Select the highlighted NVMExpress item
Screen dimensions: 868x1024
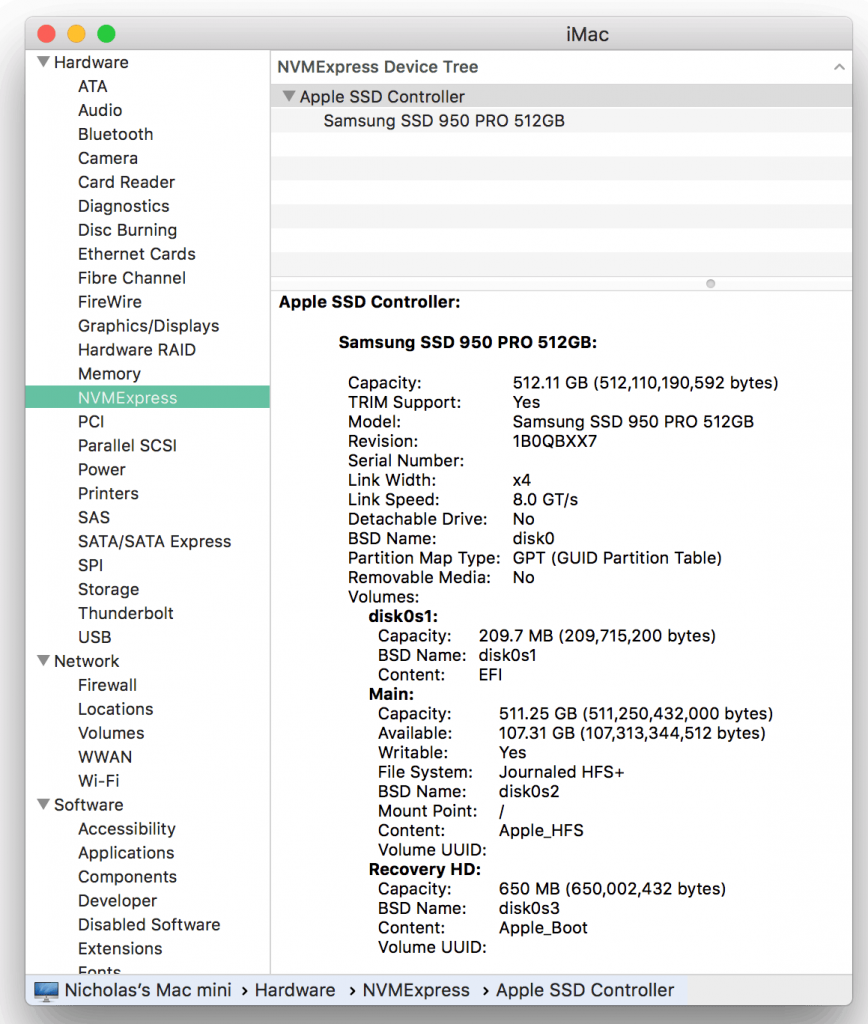click(x=148, y=398)
